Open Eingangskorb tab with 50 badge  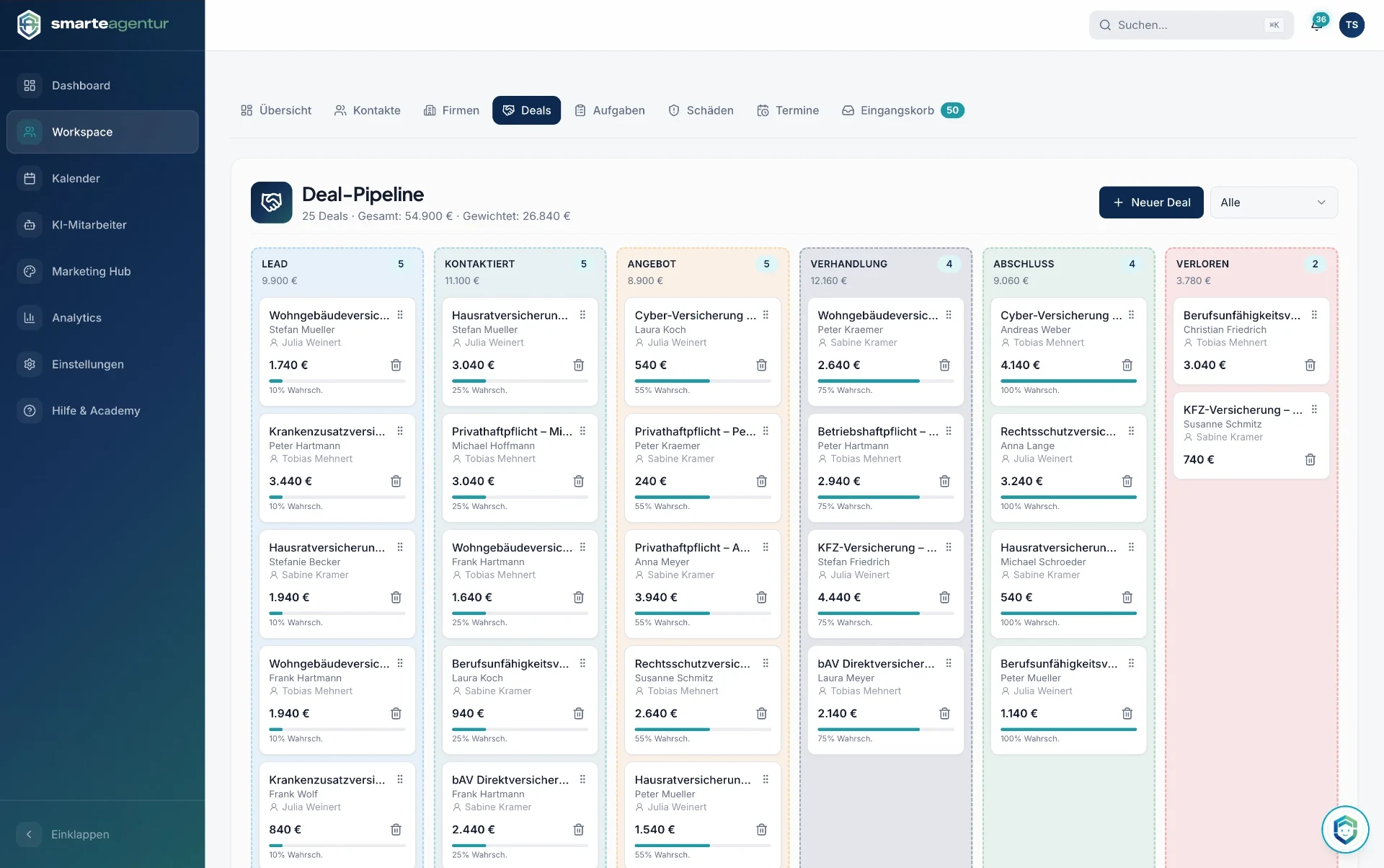click(903, 110)
